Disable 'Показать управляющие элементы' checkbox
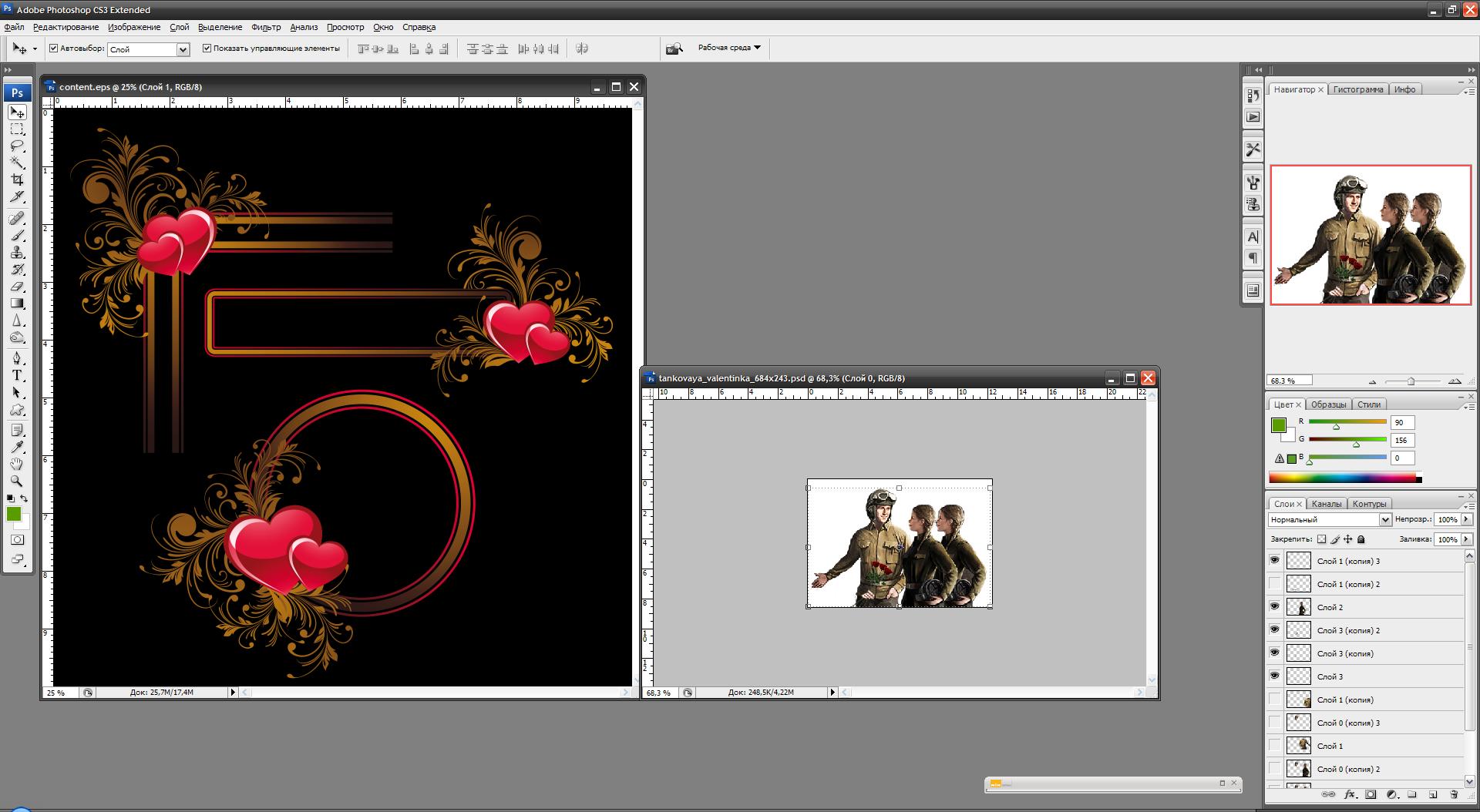1480x812 pixels. (x=207, y=49)
